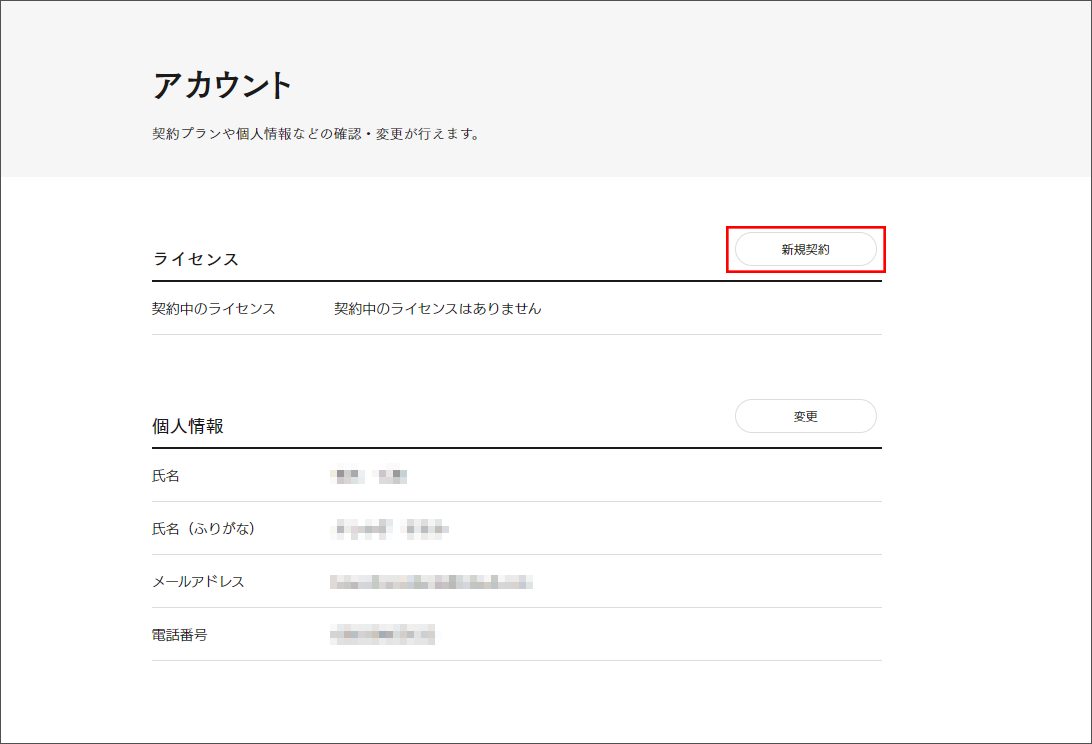The image size is (1092, 744).
Task: Select the 契約中のライセンスはありません message
Action: pyautogui.click(x=438, y=309)
